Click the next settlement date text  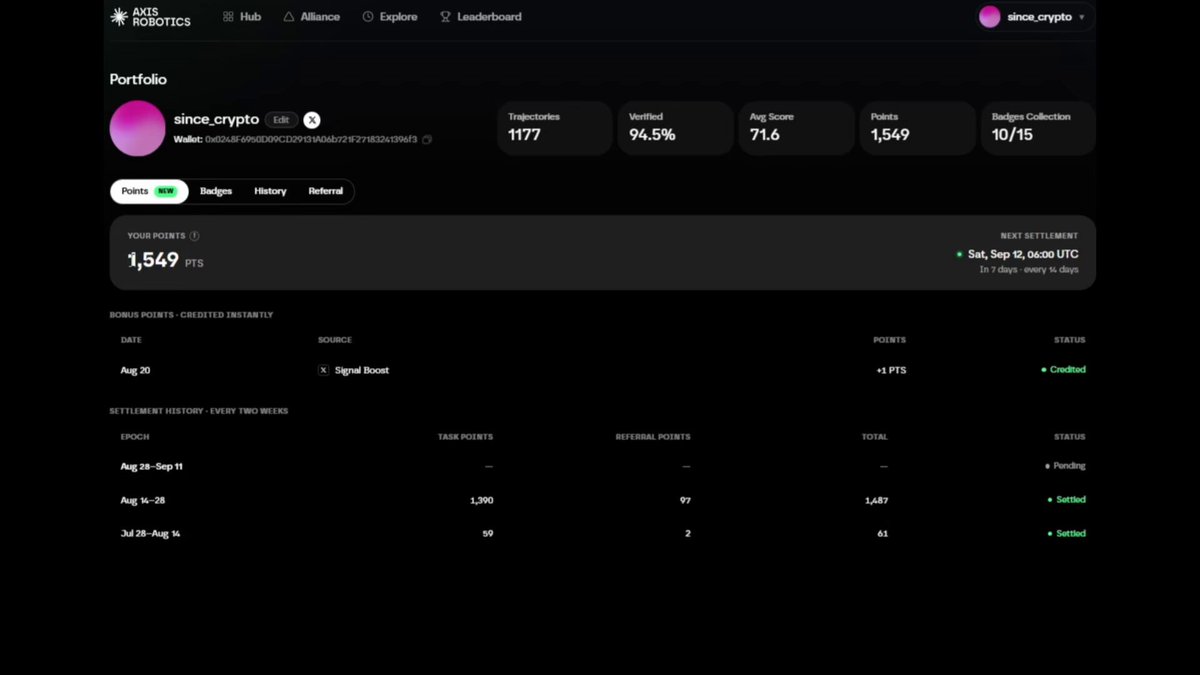[x=1023, y=254]
